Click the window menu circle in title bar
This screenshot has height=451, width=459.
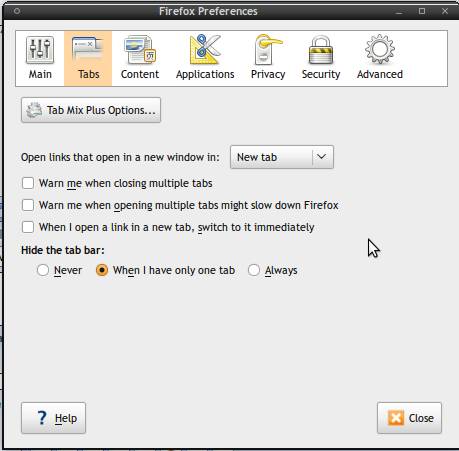(x=17, y=11)
